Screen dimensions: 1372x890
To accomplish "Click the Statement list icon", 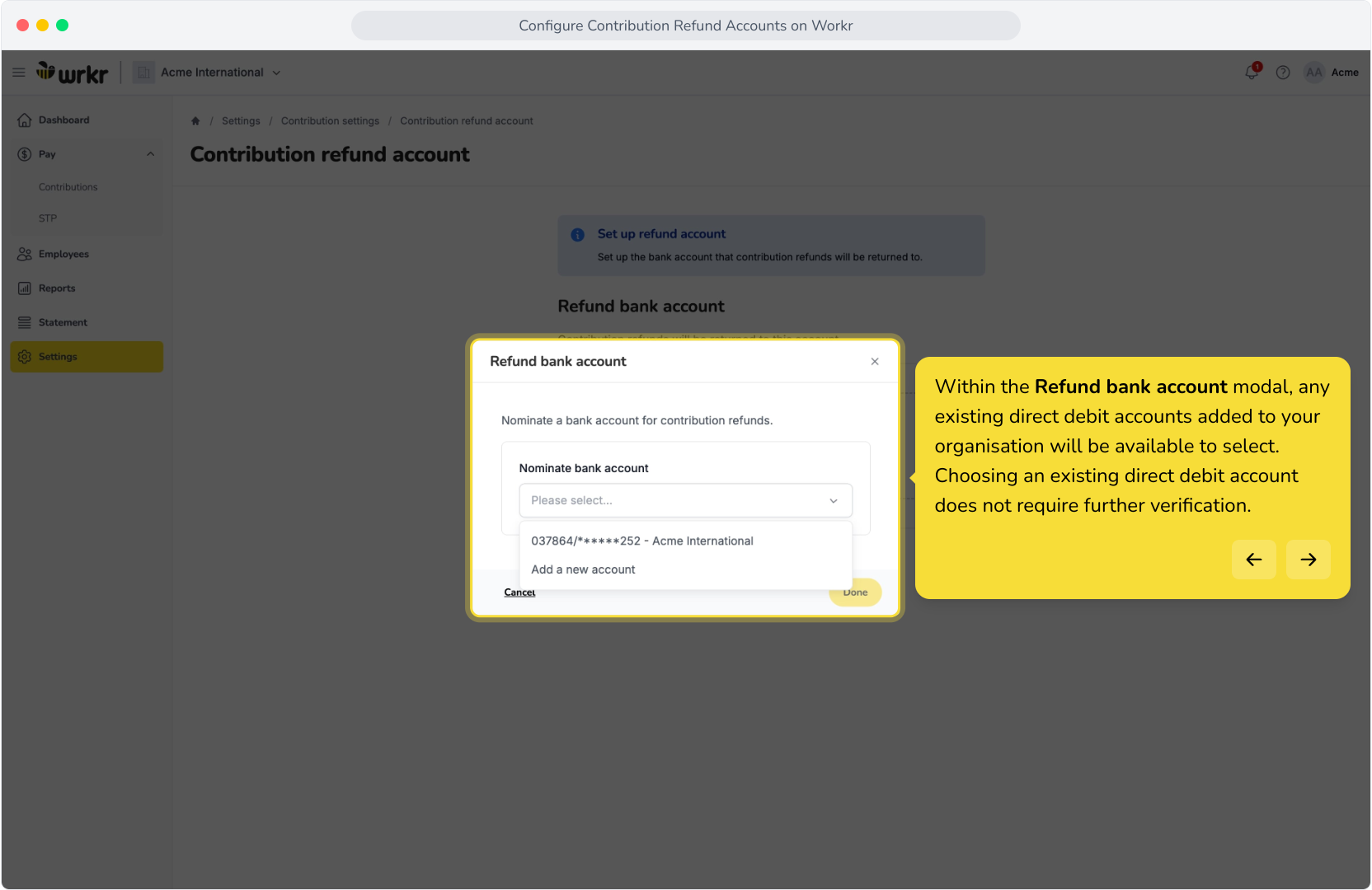I will click(25, 322).
